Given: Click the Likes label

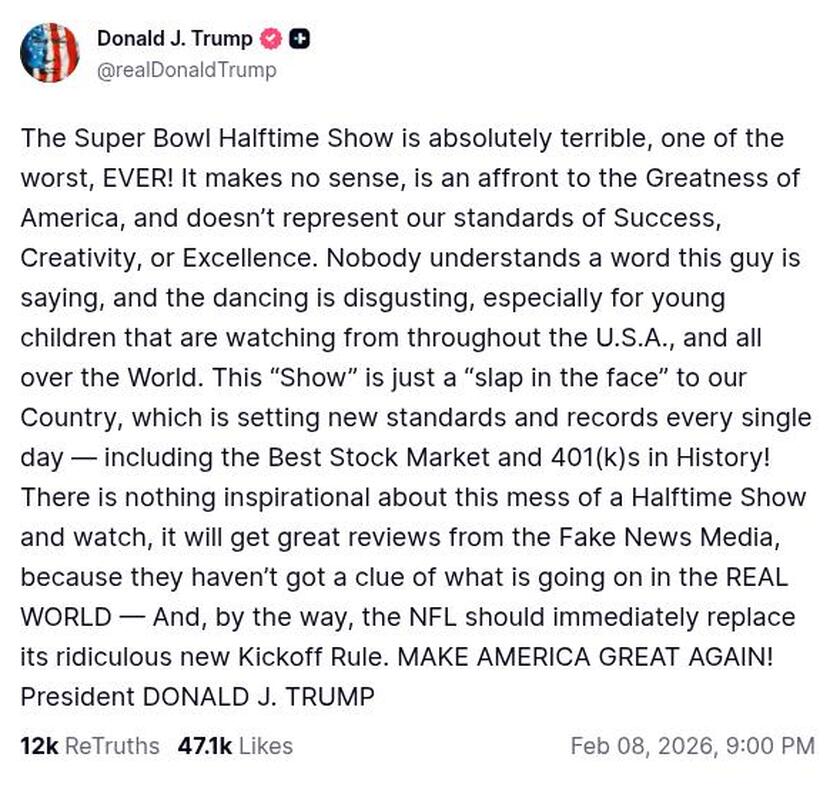Looking at the screenshot, I should pyautogui.click(x=263, y=746).
